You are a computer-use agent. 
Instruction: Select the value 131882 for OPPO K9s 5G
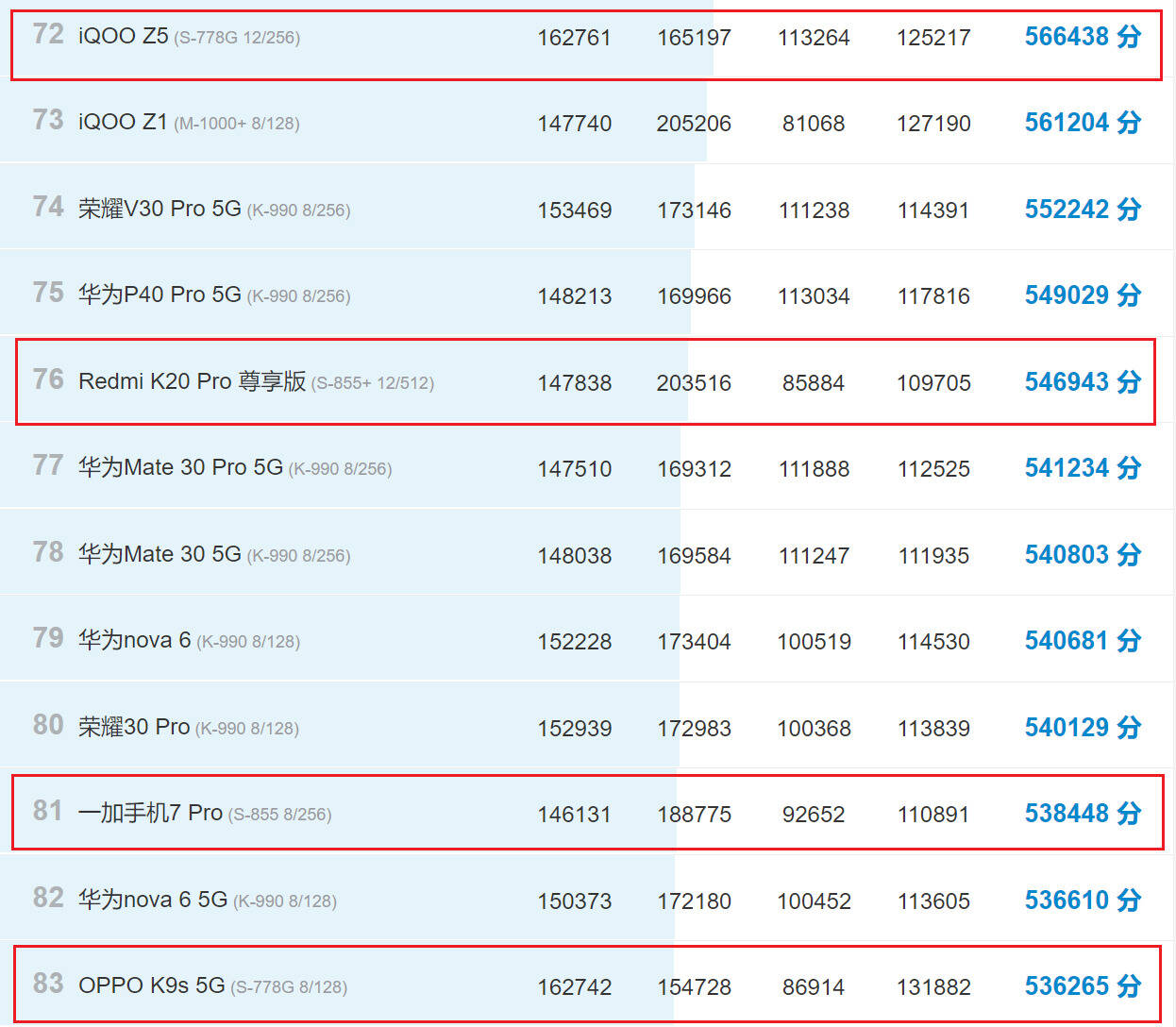click(933, 987)
